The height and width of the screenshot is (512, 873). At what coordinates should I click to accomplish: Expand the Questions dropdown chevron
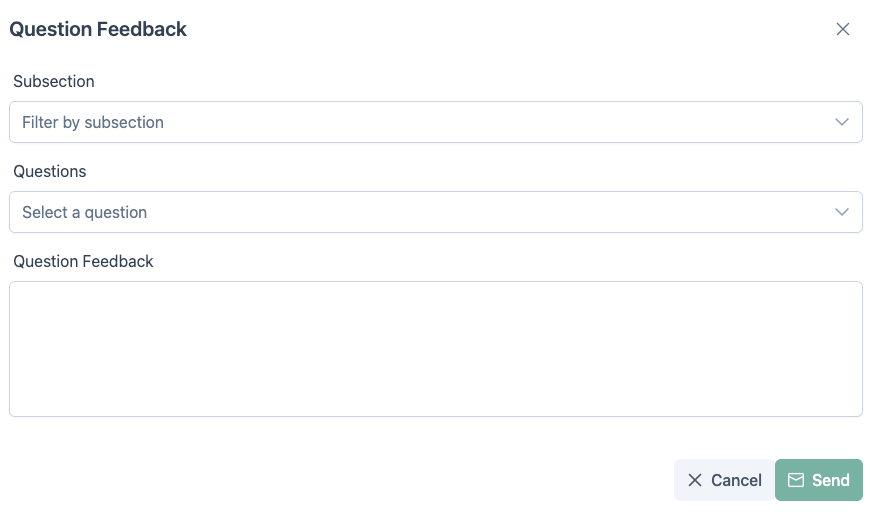(x=842, y=212)
